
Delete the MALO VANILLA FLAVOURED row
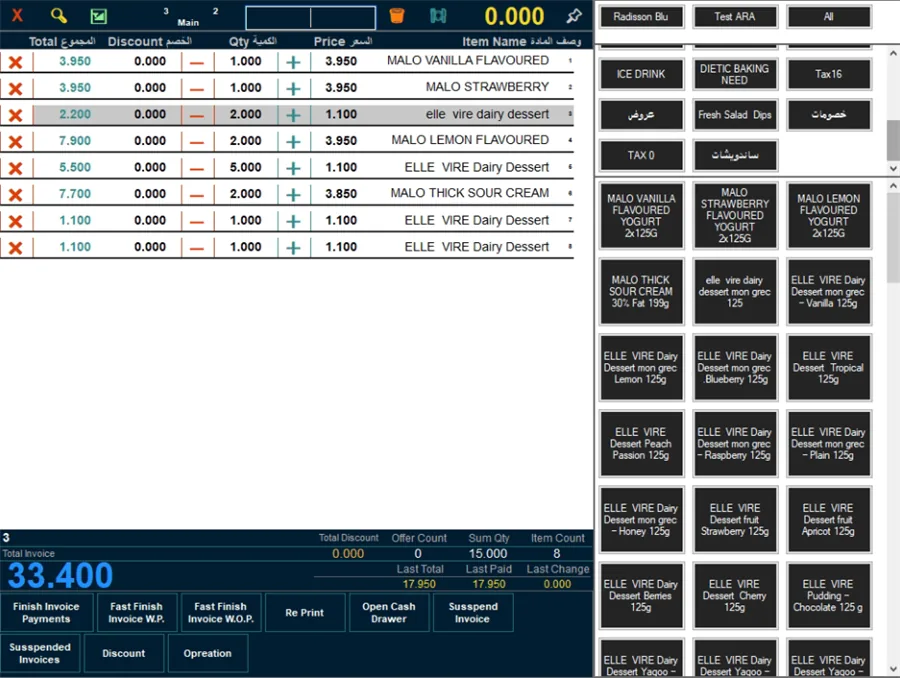[x=15, y=62]
